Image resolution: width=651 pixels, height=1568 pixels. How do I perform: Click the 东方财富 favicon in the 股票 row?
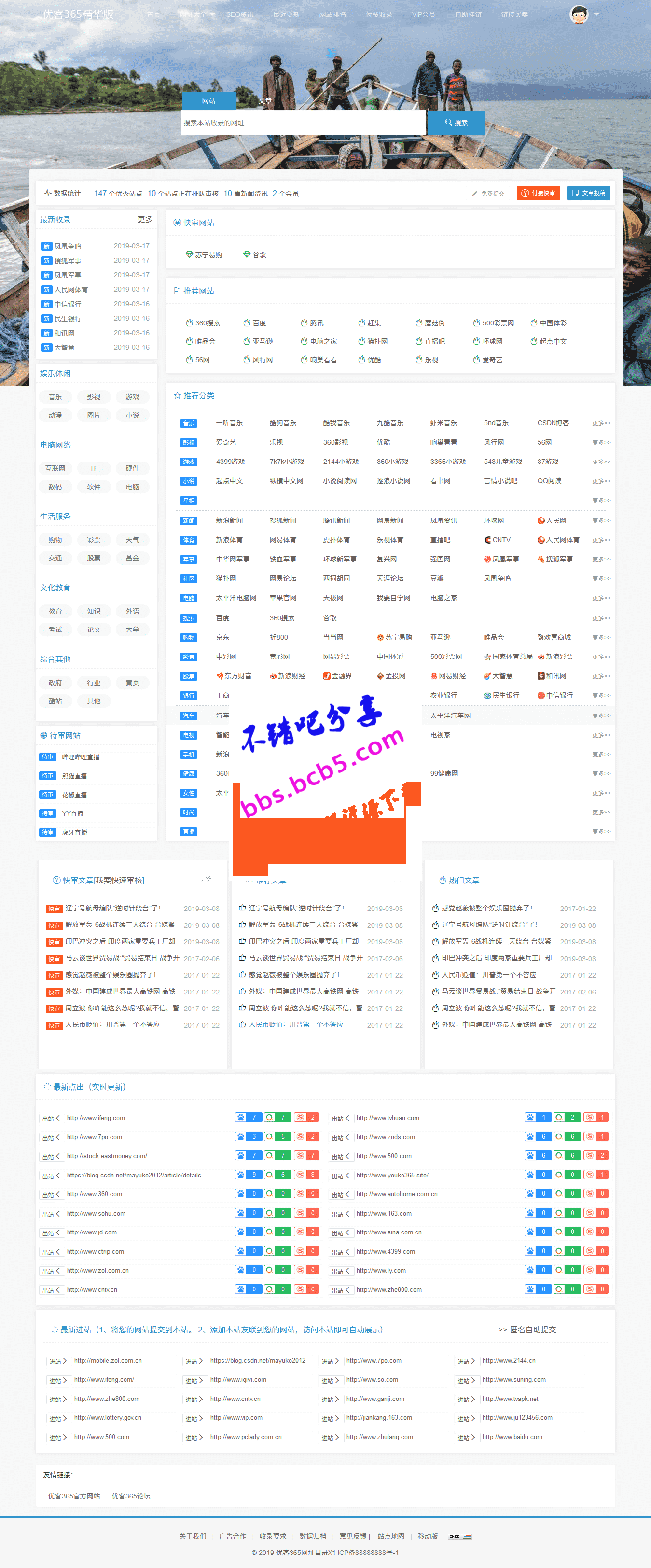coord(220,676)
